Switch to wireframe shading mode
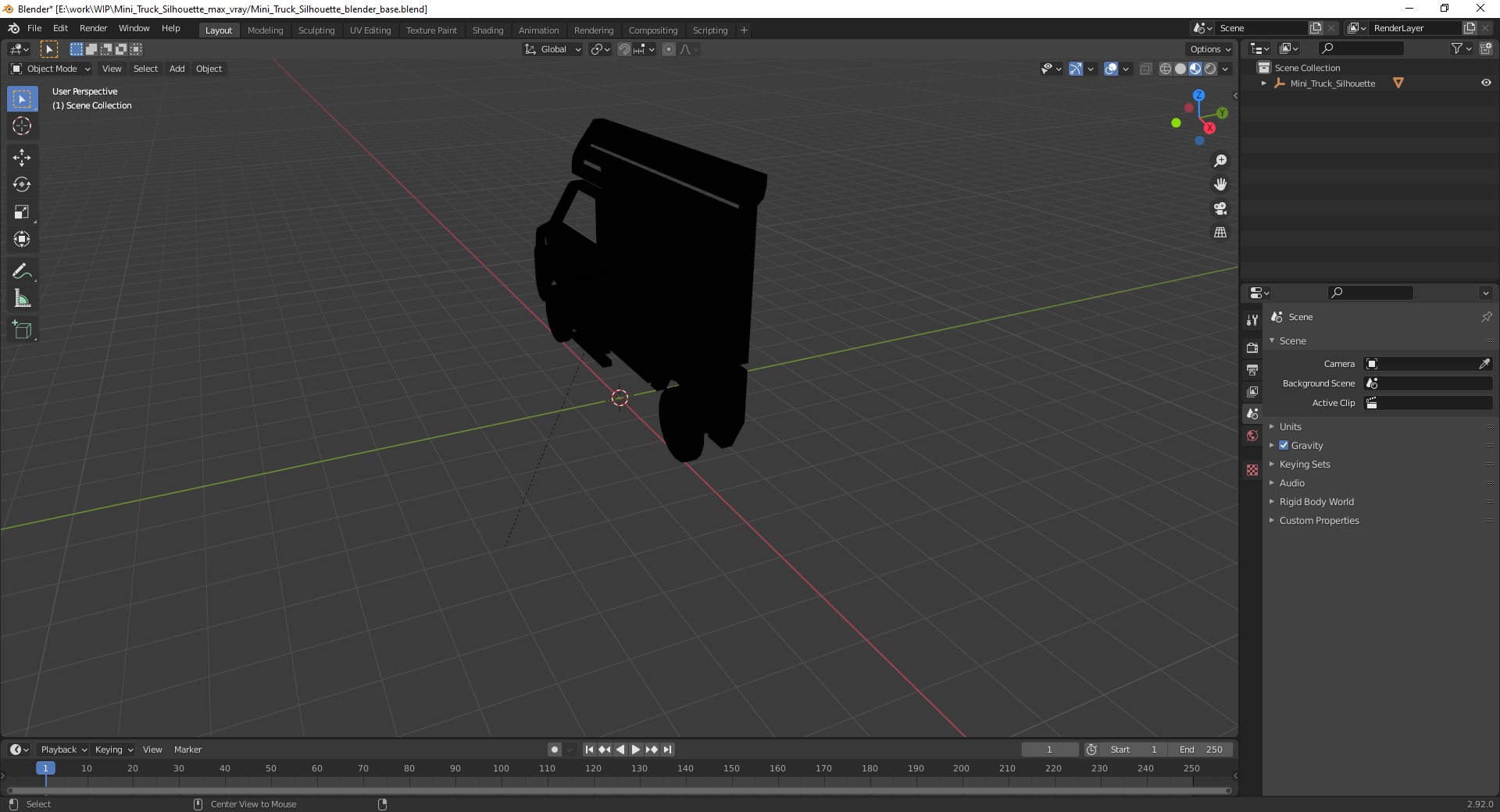The width and height of the screenshot is (1500, 812). coord(1166,69)
